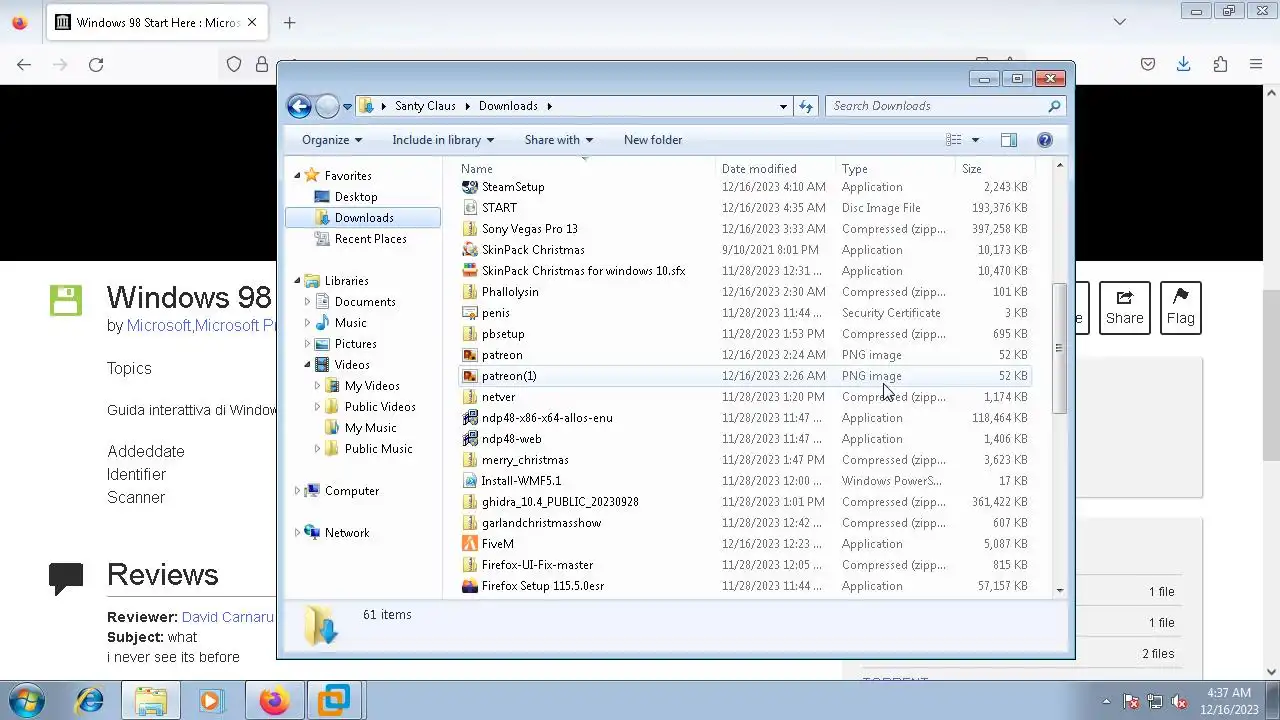Collapse the Videos library node
1280x720 pixels.
pyautogui.click(x=307, y=365)
